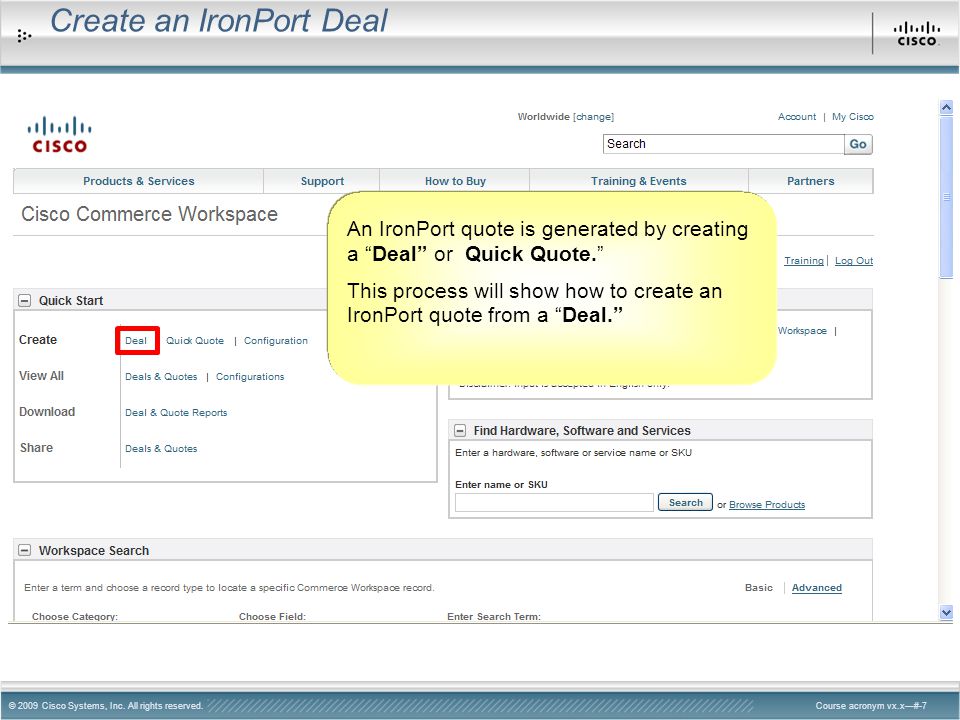Click the Log Out link
Viewport: 960px width, 720px height.
[x=853, y=261]
